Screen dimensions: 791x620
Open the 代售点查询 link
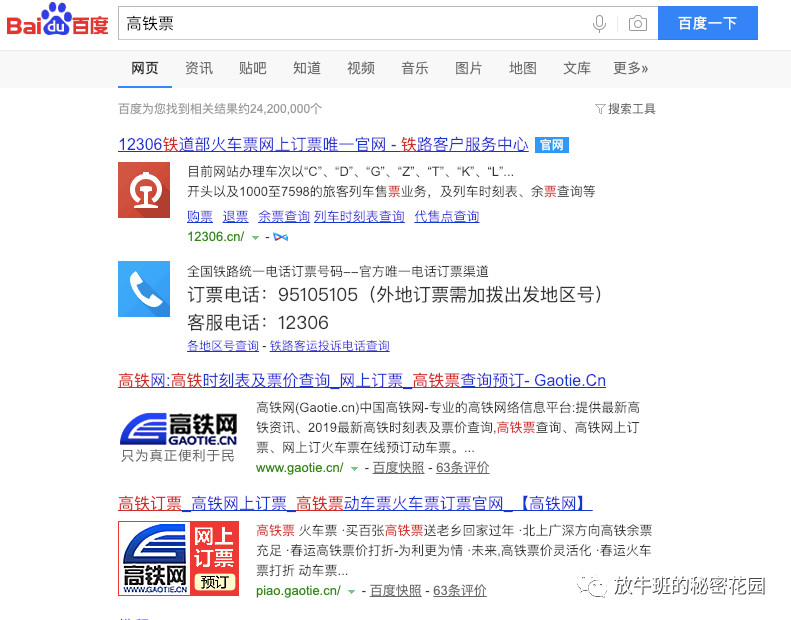pyautogui.click(x=446, y=216)
